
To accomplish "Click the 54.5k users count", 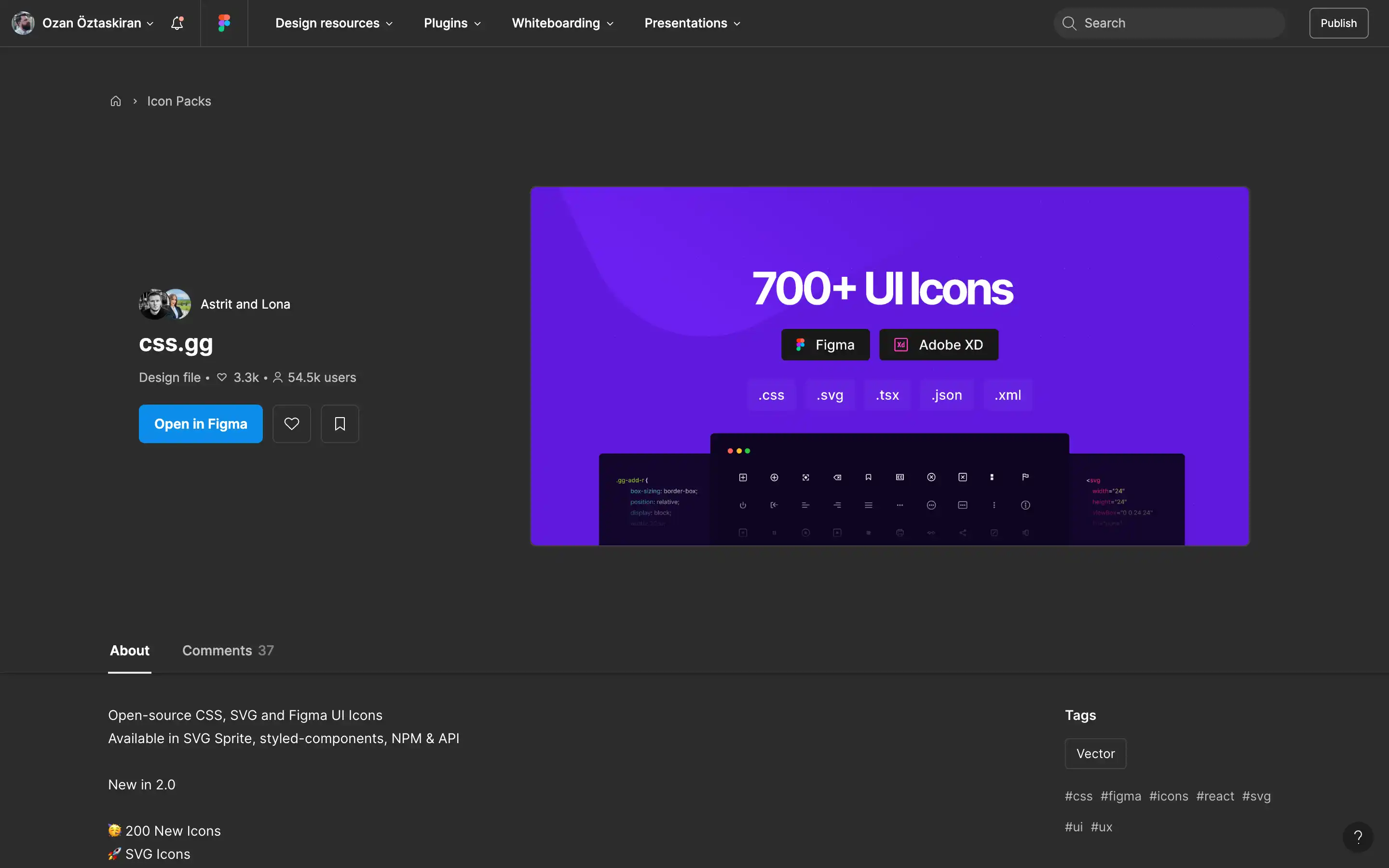I will (314, 378).
